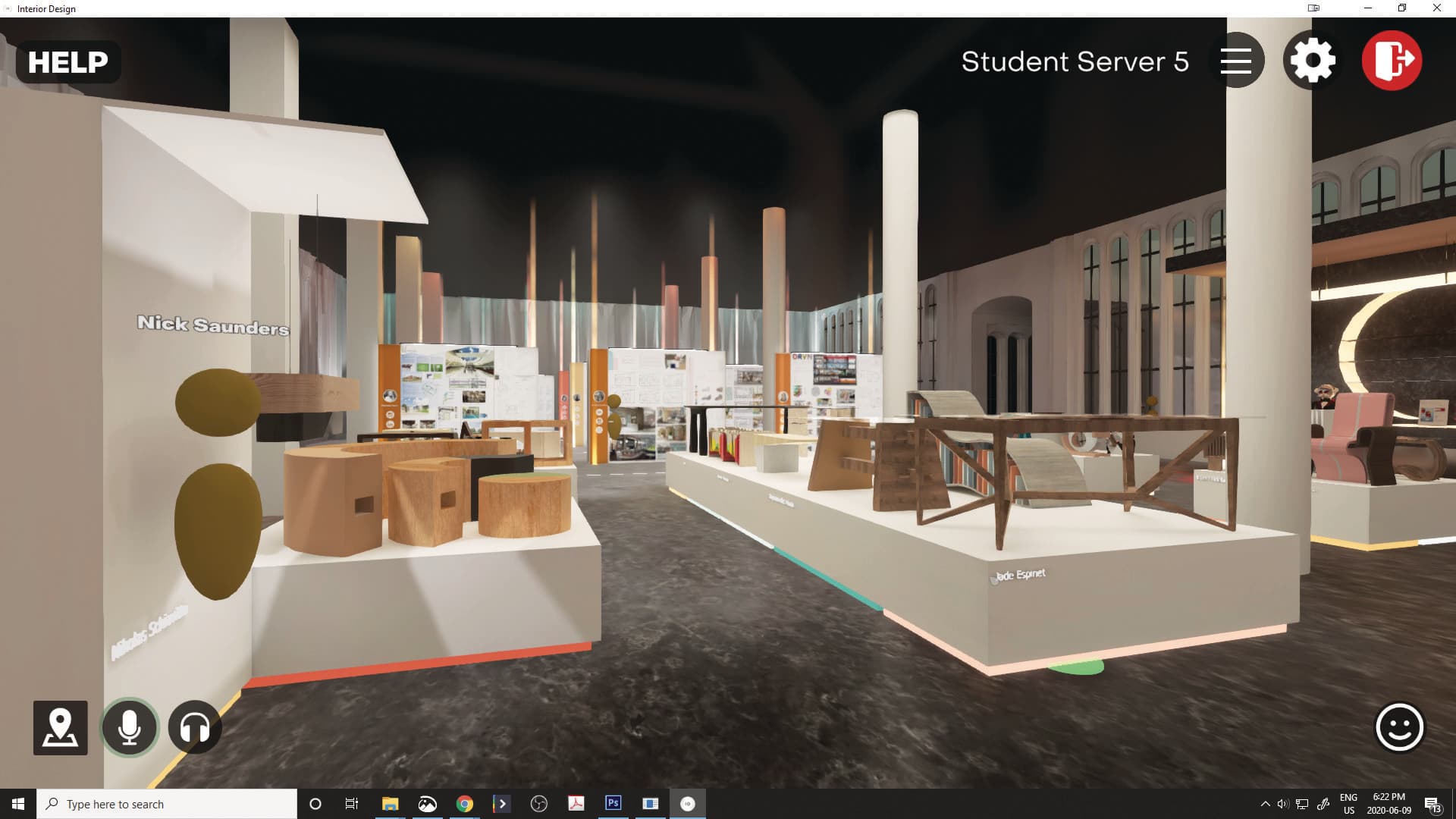Toggle the headphones audio button
Viewport: 1456px width, 819px height.
point(195,728)
